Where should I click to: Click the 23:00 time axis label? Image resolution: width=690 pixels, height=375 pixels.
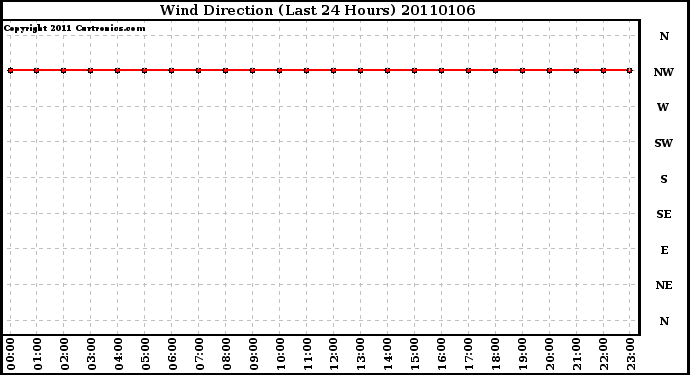631,354
